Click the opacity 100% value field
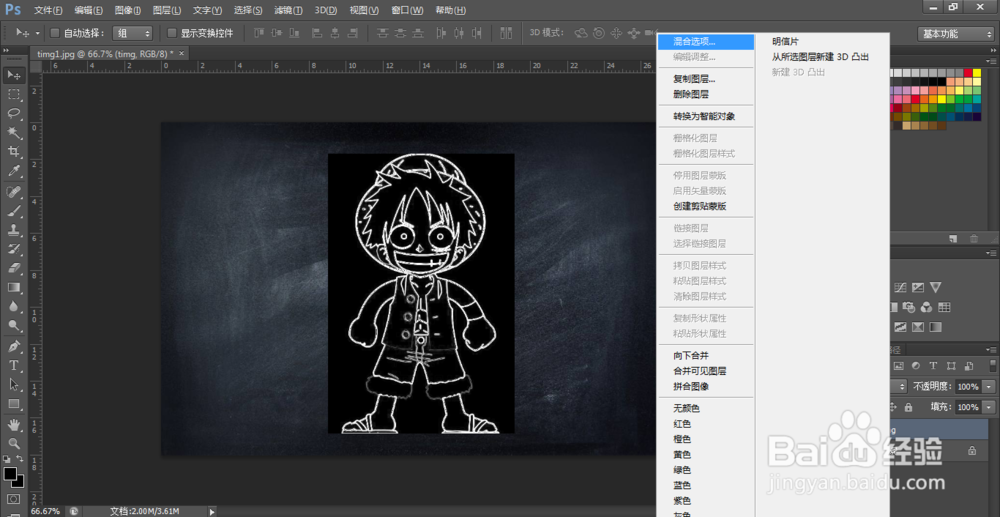The height and width of the screenshot is (517, 1000). pos(969,386)
